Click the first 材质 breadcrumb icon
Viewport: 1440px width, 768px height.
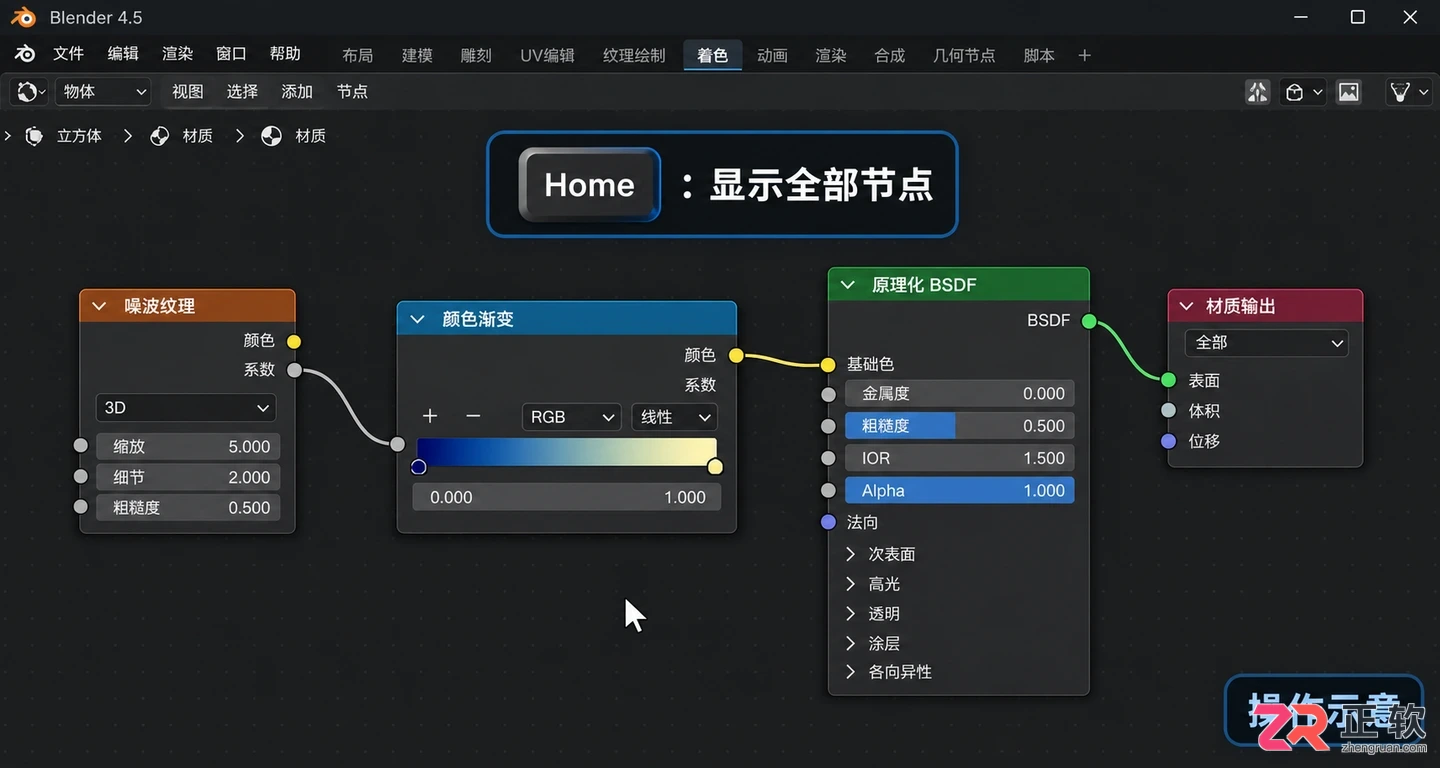(160, 136)
